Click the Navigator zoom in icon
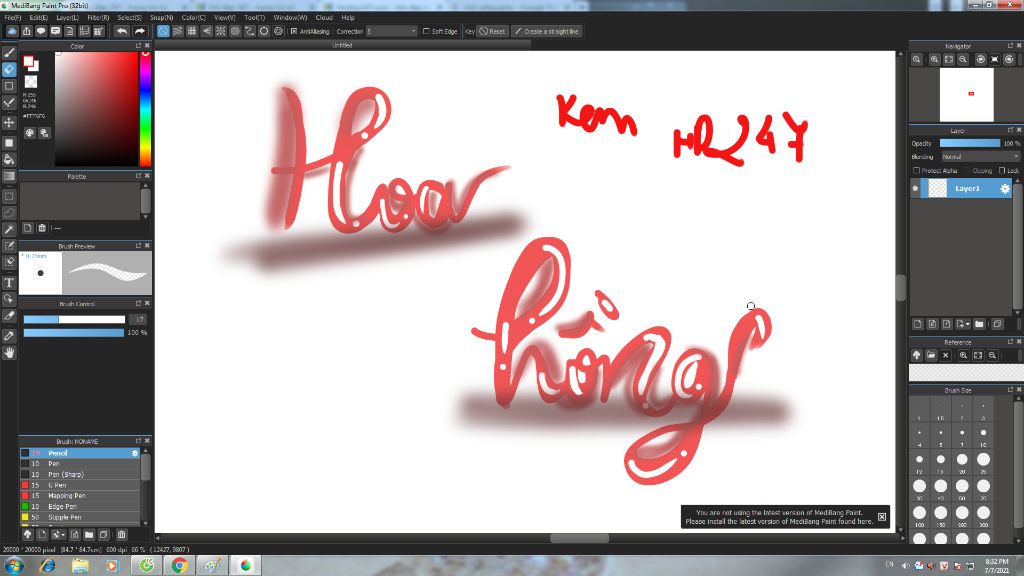Image resolution: width=1024 pixels, height=576 pixels. pyautogui.click(x=935, y=59)
